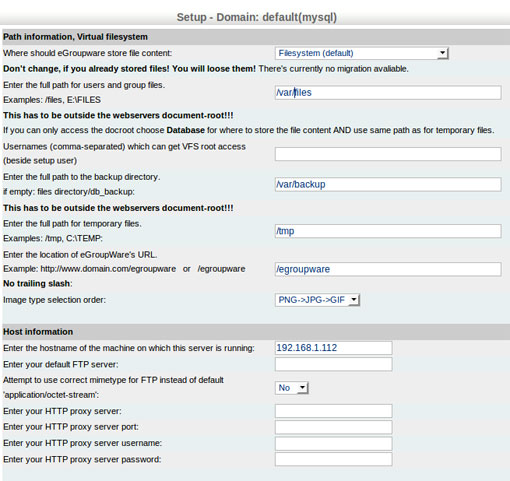Focus the HTTP proxy server input field
This screenshot has height=481, width=510.
[x=334, y=411]
